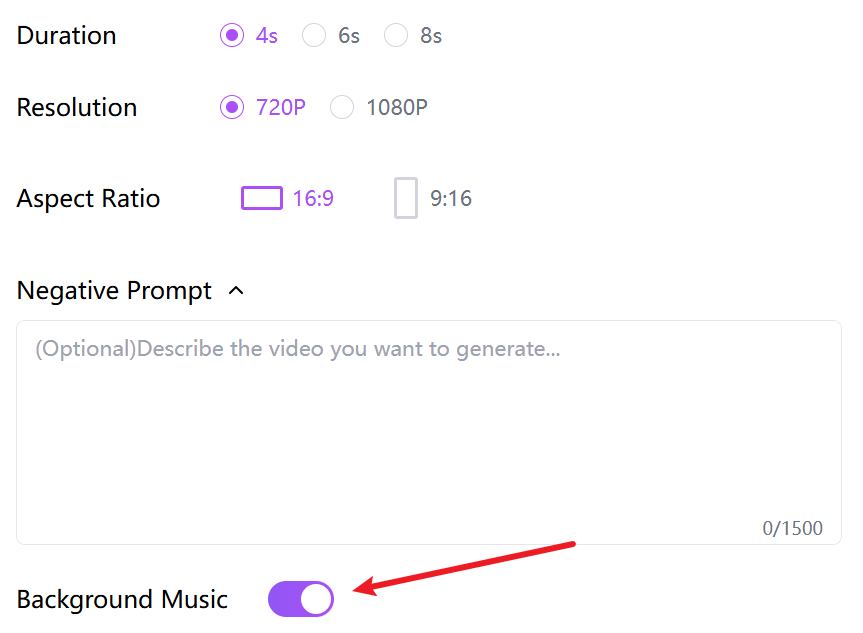Click the Background Music label

(x=122, y=599)
